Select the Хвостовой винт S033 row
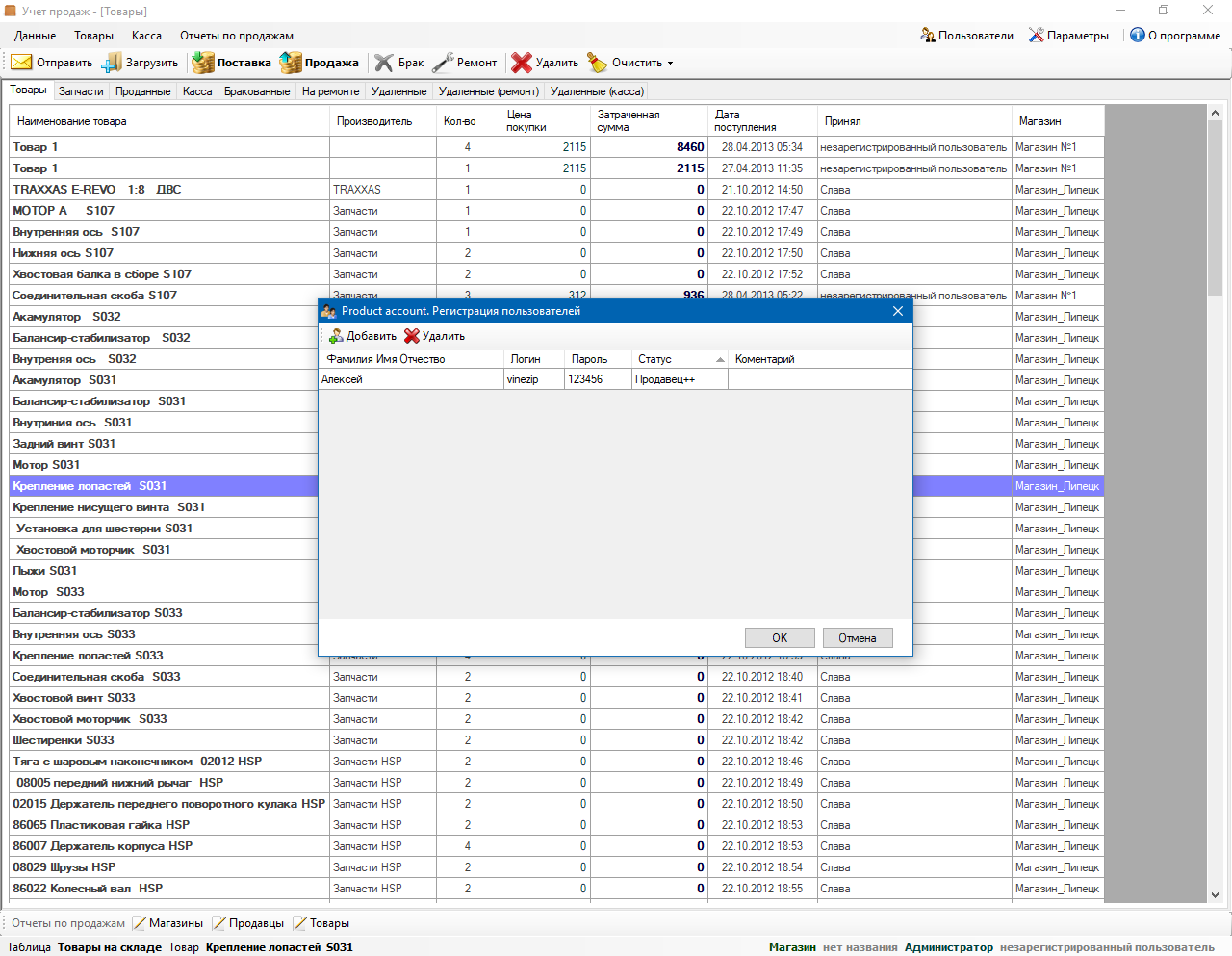This screenshot has height=956, width=1232. (x=556, y=698)
